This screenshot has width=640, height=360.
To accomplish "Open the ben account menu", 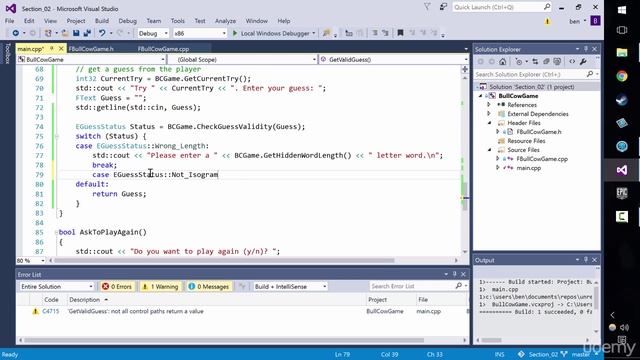I will tap(577, 21).
